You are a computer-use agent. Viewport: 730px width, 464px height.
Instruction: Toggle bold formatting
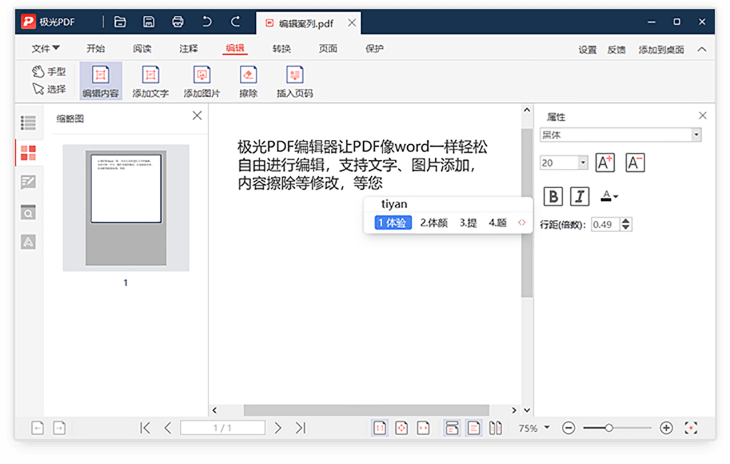click(x=553, y=196)
